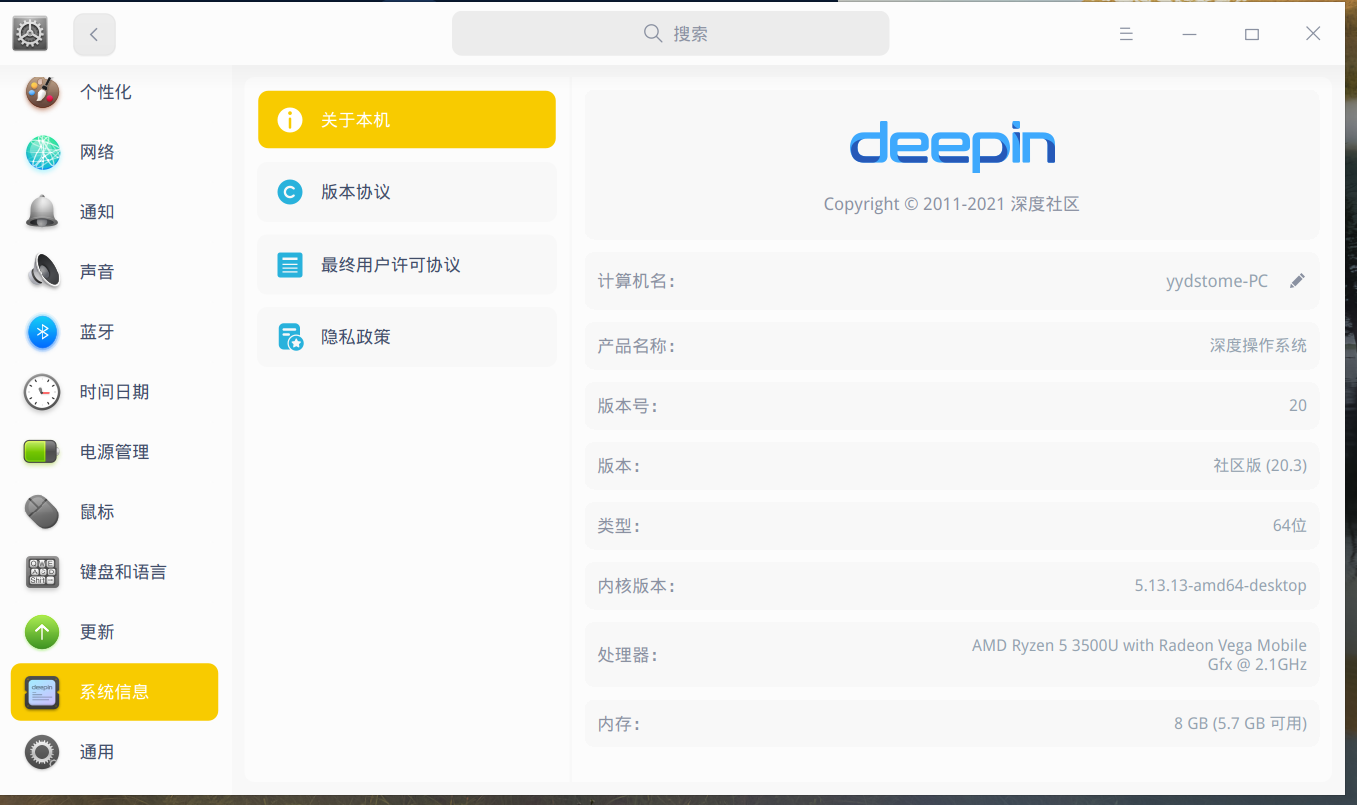Focus the 搜索 search field
1357x805 pixels.
point(670,34)
